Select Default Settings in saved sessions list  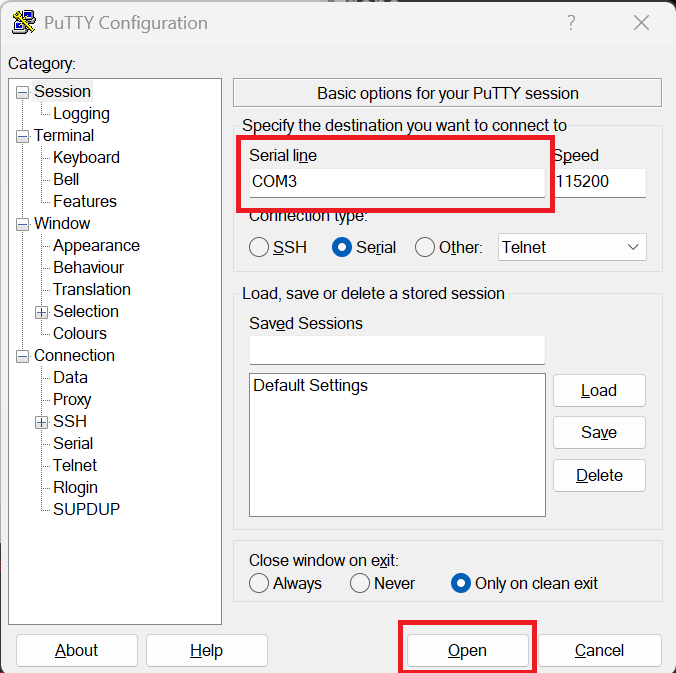click(310, 386)
